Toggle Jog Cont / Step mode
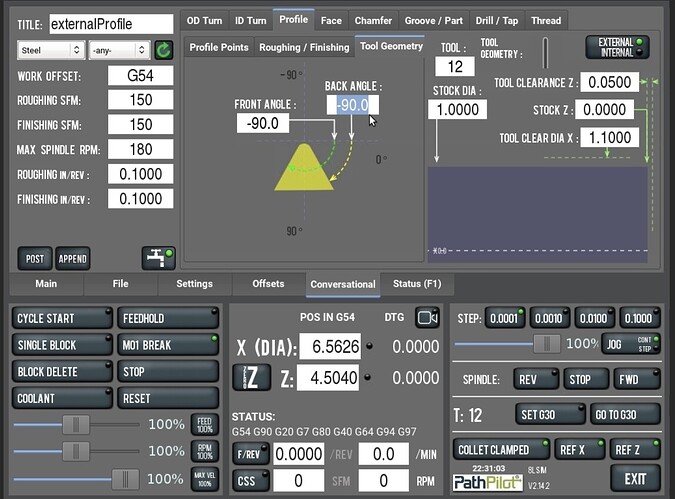Image resolution: width=675 pixels, height=499 pixels. (631, 344)
